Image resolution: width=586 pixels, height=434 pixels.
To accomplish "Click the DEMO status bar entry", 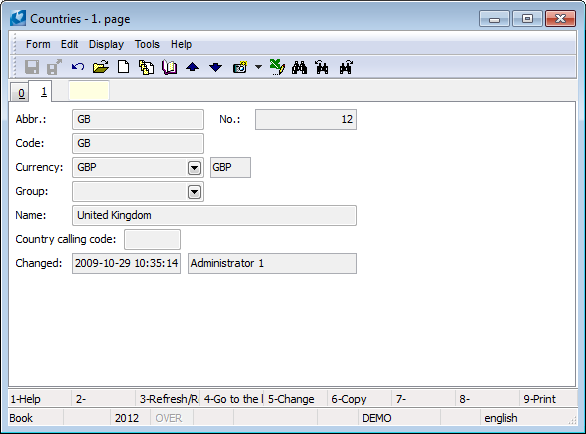I will pyautogui.click(x=399, y=418).
